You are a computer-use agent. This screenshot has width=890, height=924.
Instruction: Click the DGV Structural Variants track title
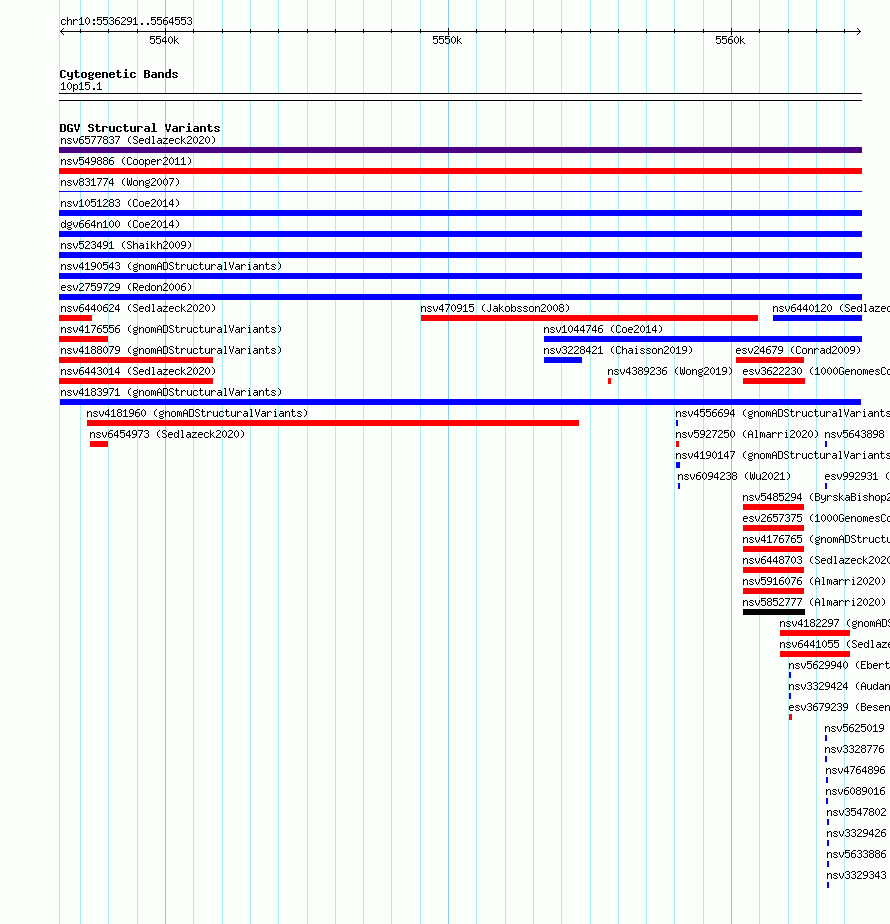coord(140,128)
